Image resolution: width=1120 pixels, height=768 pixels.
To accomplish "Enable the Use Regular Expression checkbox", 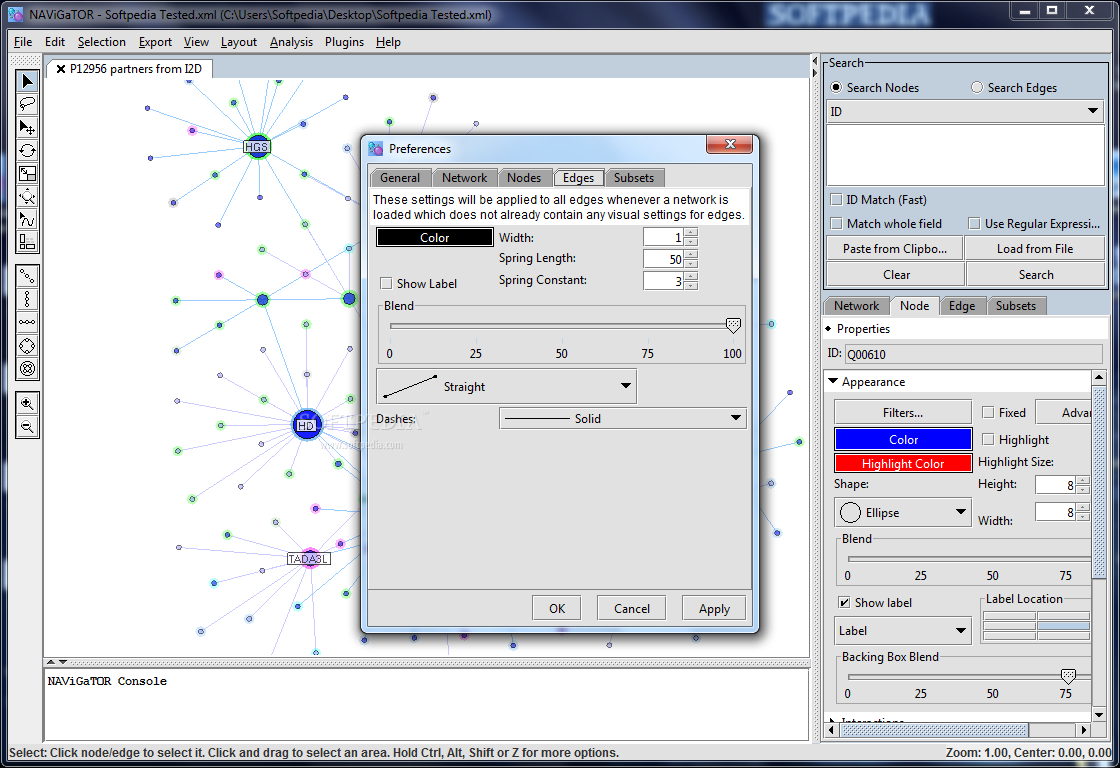I will [x=974, y=224].
